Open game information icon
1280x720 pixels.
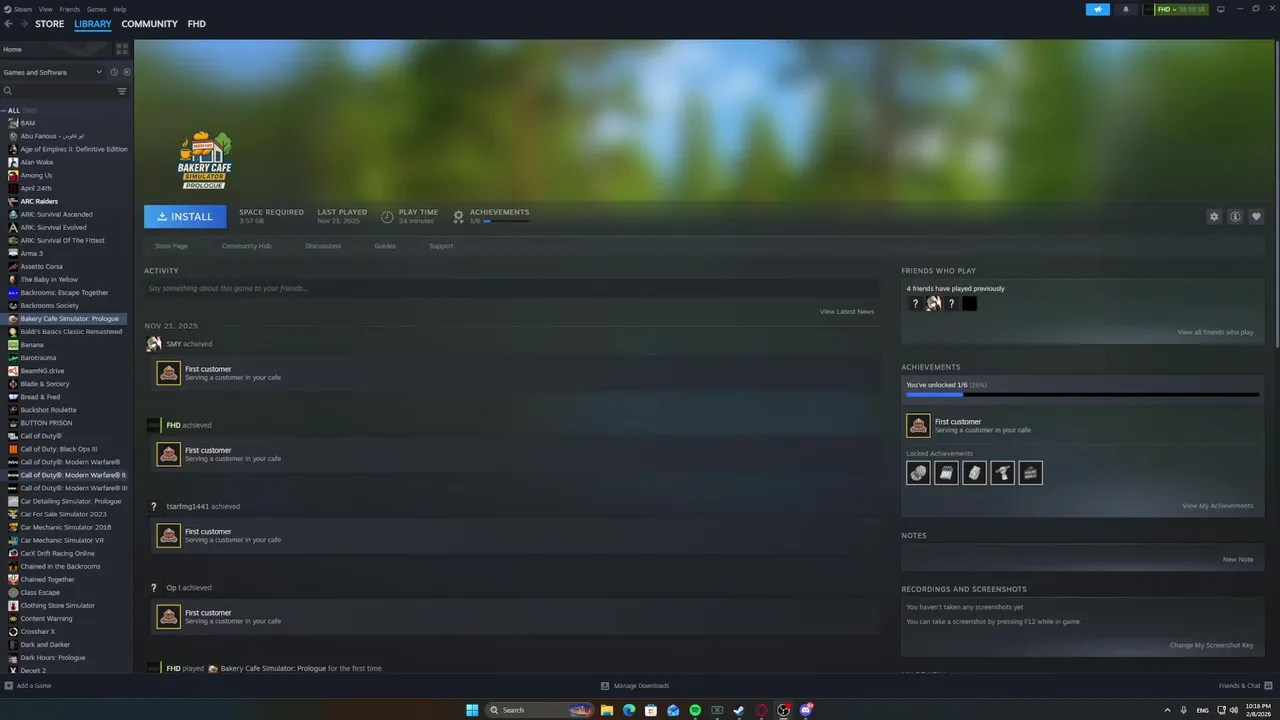(x=1235, y=217)
